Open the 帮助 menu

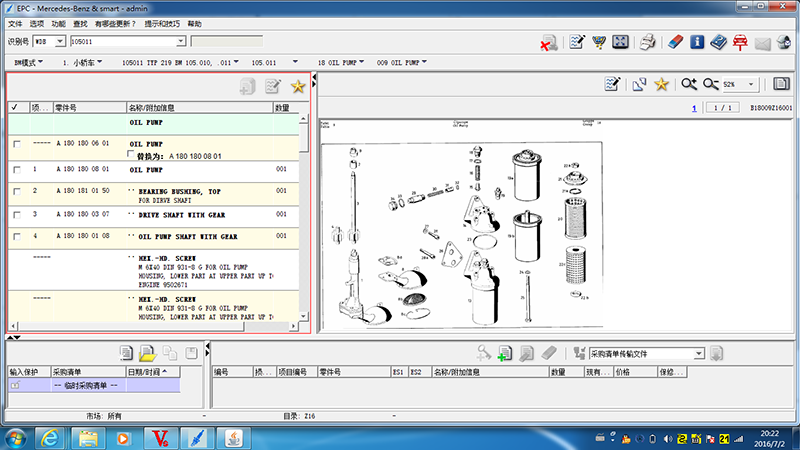click(x=194, y=23)
